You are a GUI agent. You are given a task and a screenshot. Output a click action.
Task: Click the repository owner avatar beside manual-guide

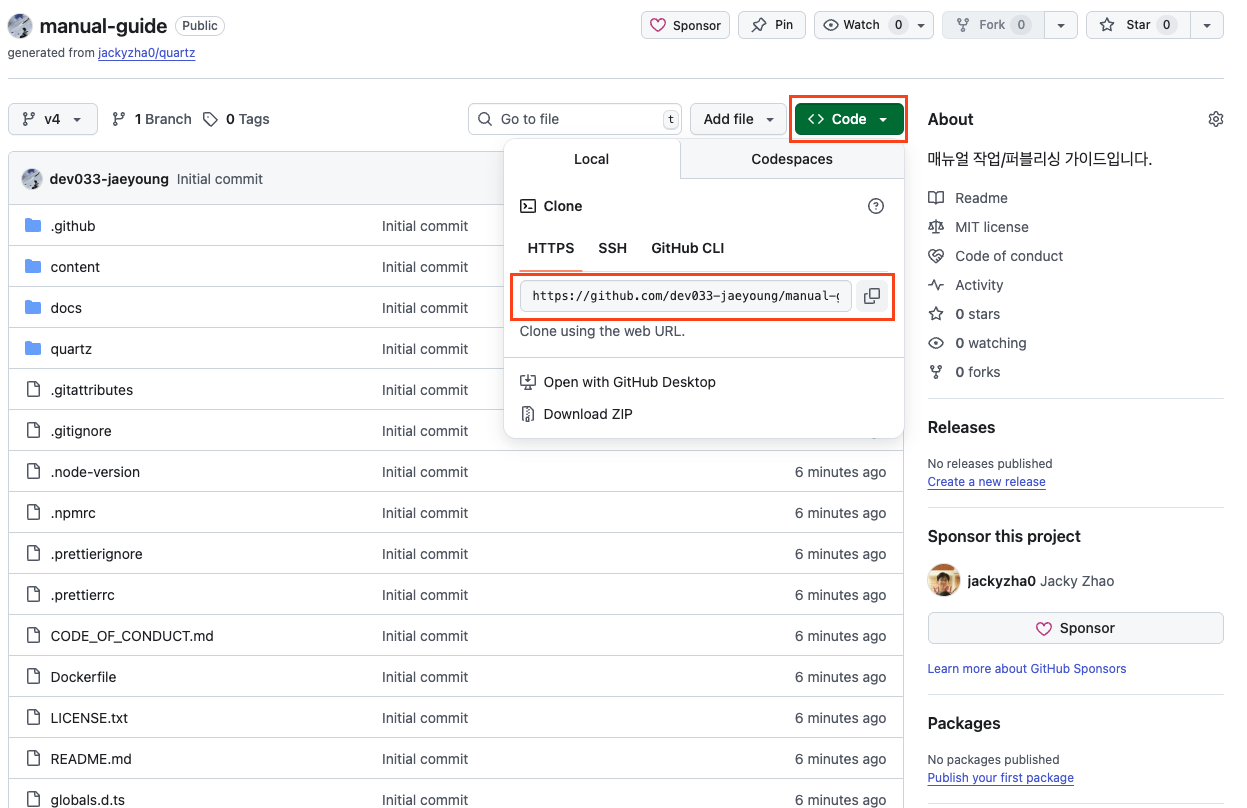[20, 26]
